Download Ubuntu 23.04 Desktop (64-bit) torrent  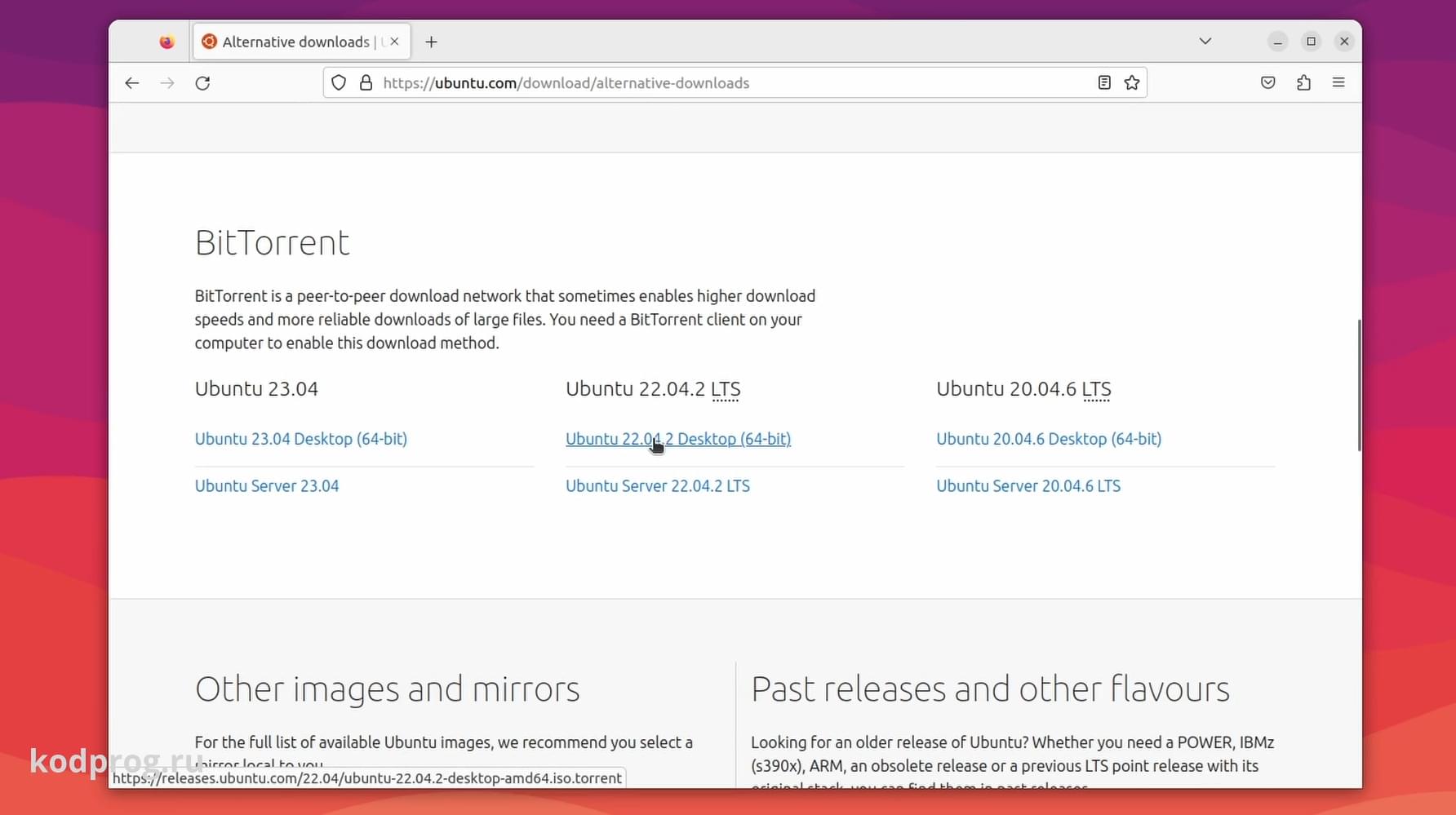pyautogui.click(x=301, y=439)
